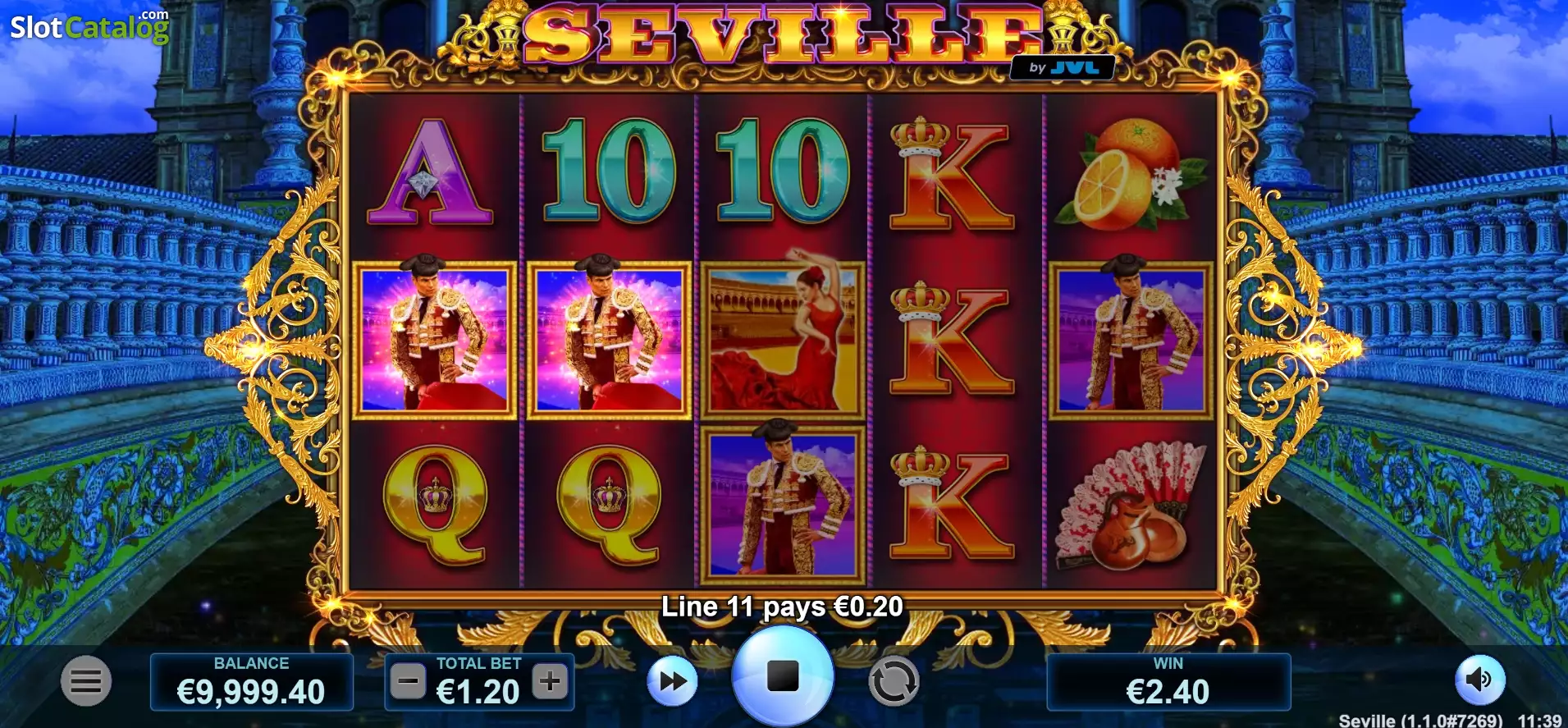Screen dimensions: 1568x728
Task: Click the total bet value €1.20
Action: (x=478, y=692)
